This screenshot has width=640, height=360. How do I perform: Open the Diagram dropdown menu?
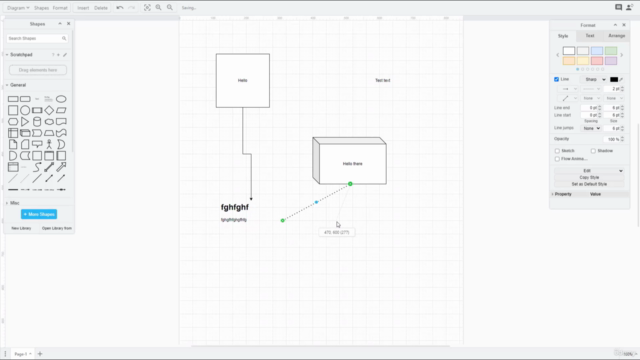pos(18,8)
